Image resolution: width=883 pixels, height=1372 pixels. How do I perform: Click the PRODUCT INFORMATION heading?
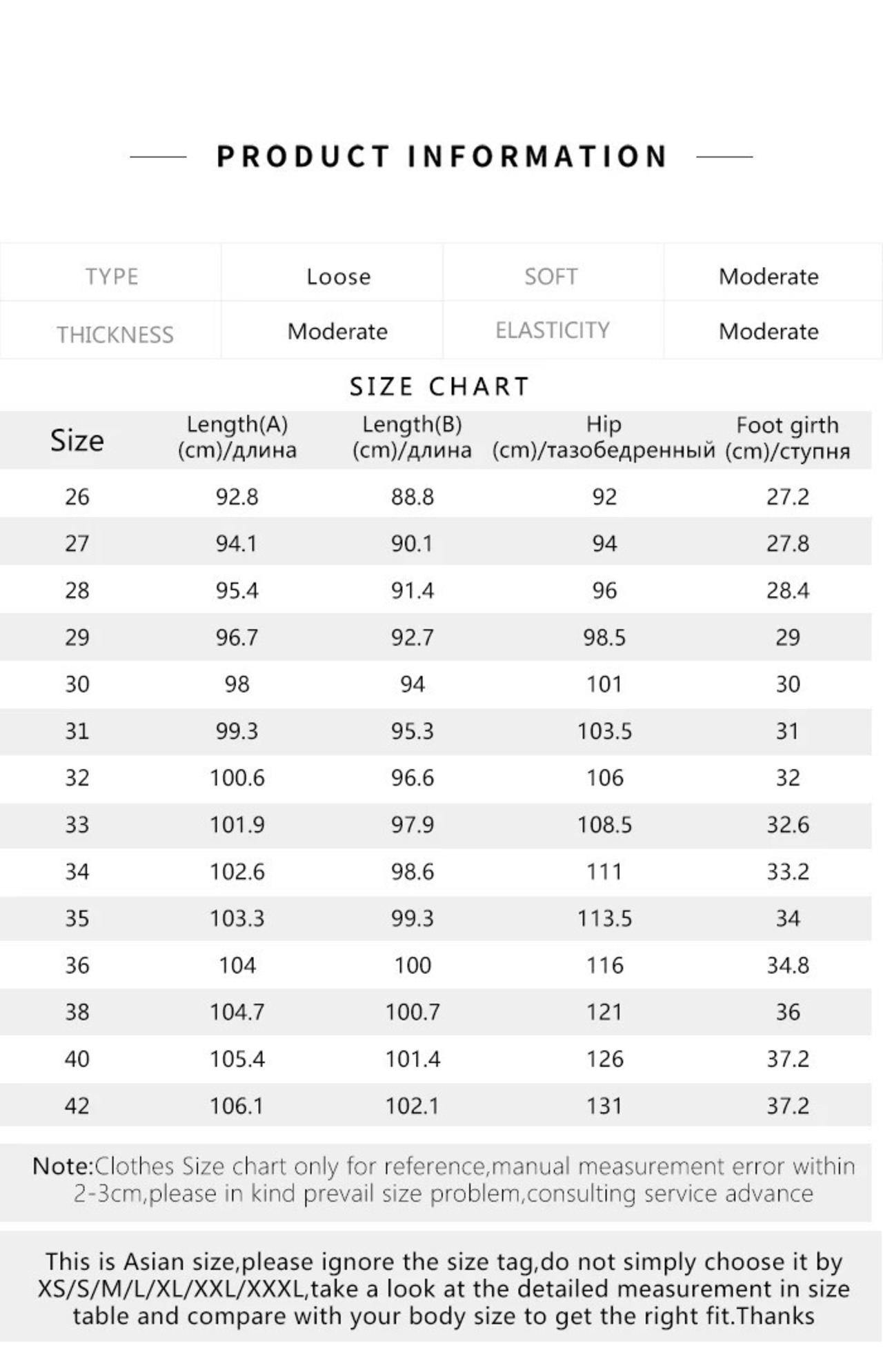441,157
